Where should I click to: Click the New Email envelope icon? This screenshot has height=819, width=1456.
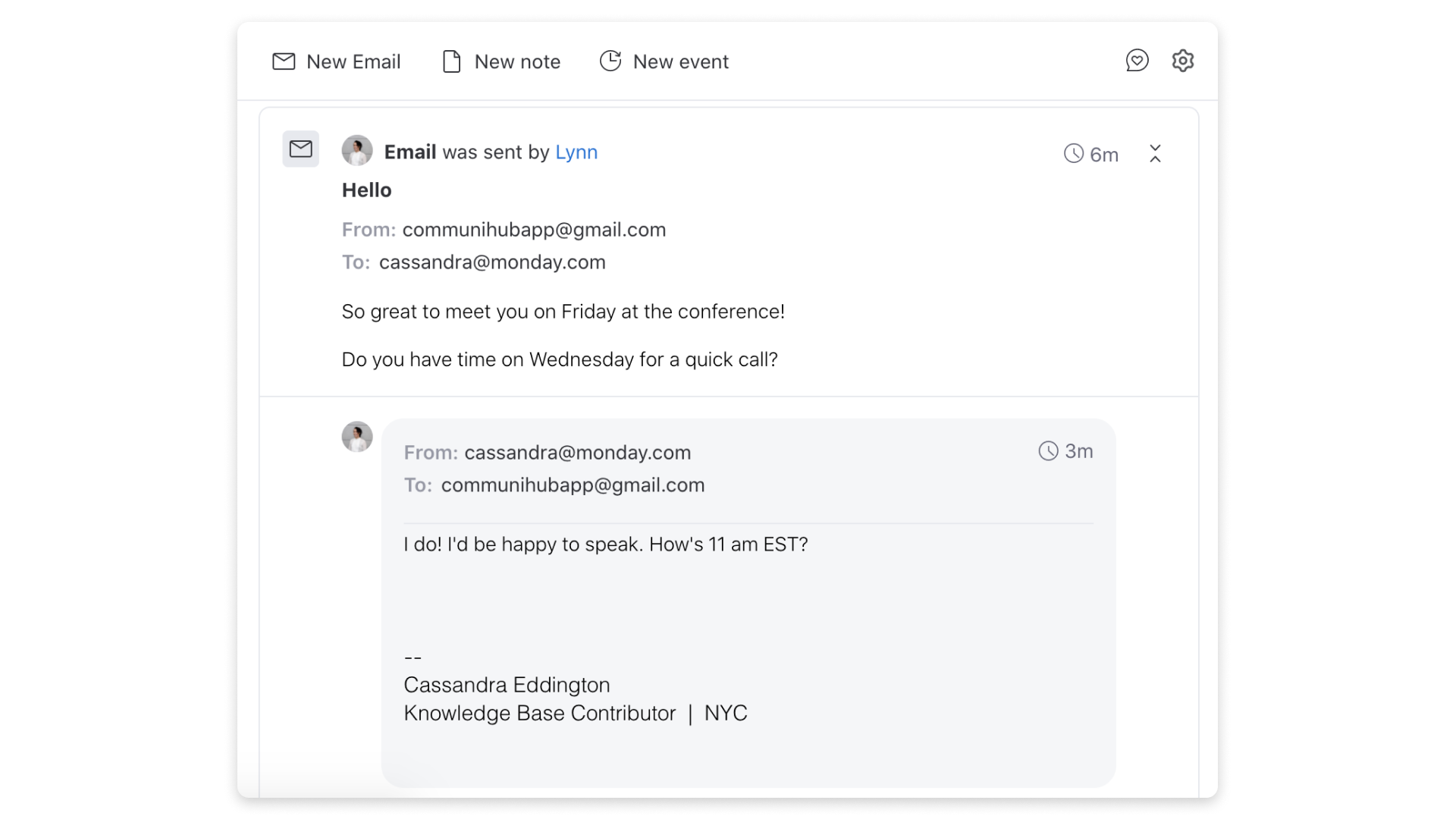tap(284, 61)
